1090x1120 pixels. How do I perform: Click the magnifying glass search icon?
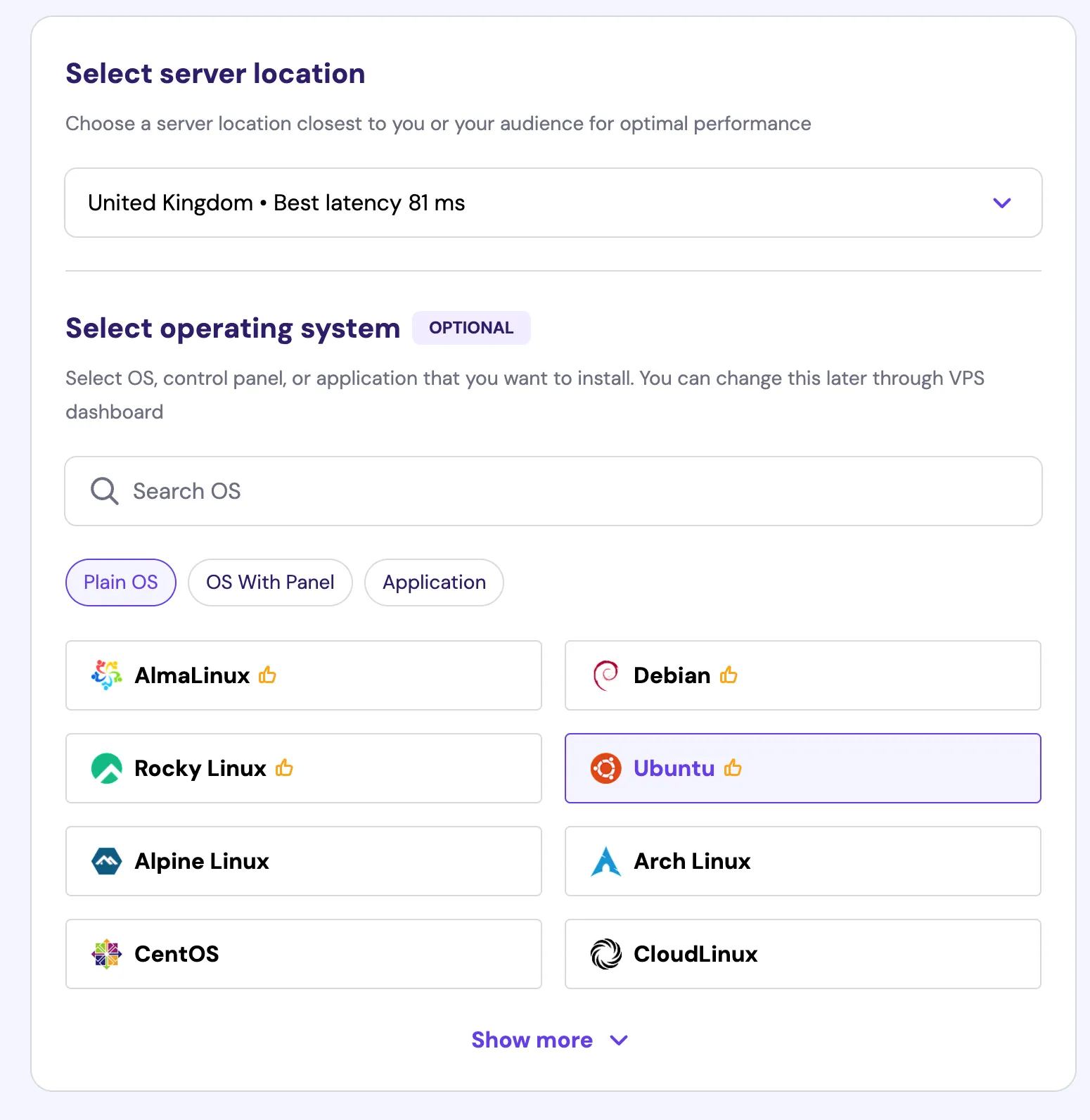coord(104,491)
